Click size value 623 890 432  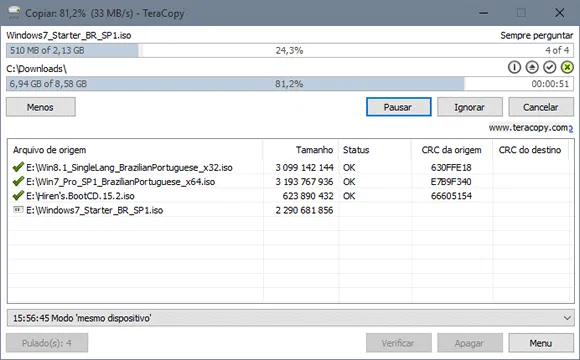click(308, 196)
